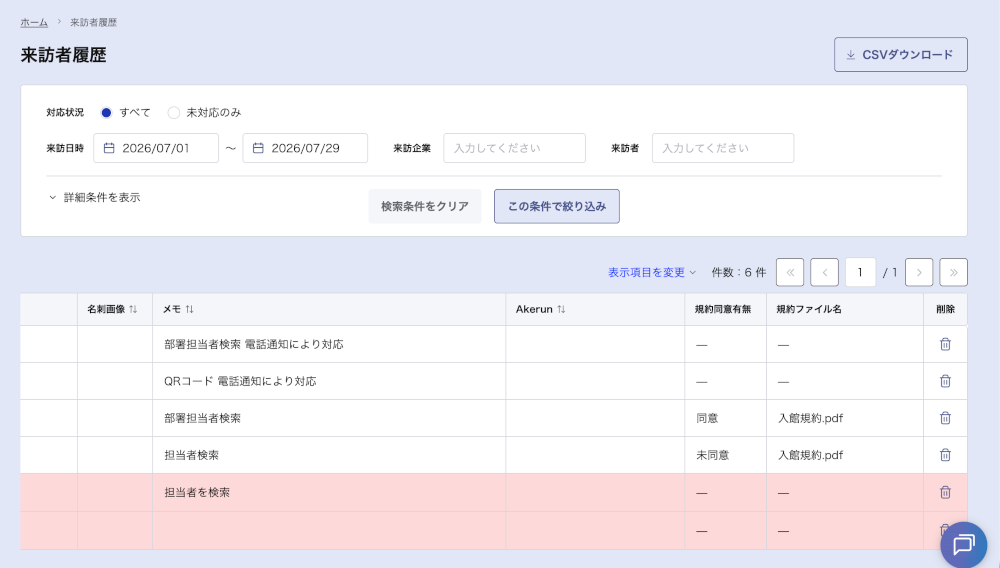Select 未対応のみ radio option
This screenshot has width=1000, height=568.
[173, 113]
